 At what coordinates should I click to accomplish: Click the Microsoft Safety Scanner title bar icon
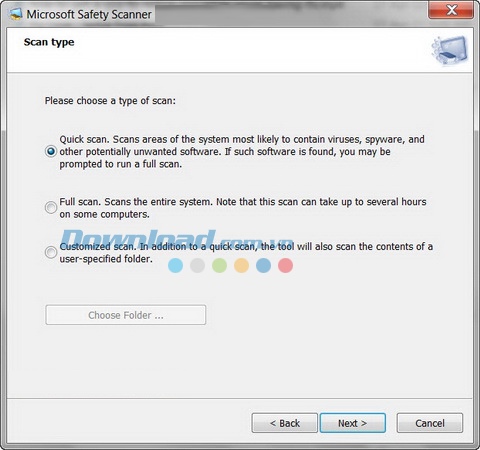pyautogui.click(x=15, y=14)
